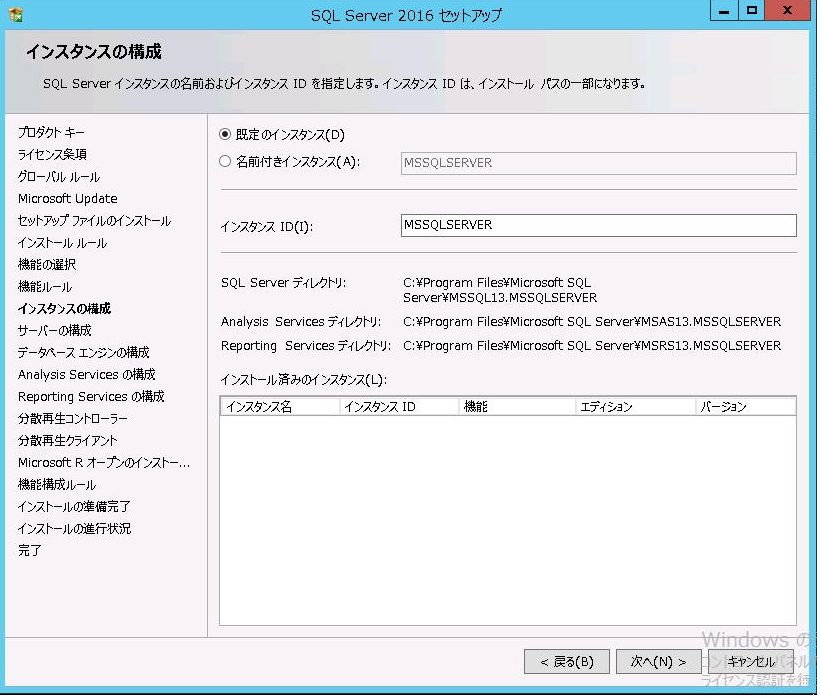The image size is (820, 698).
Task: Open ライセンス条項 step in sidebar
Action: click(52, 154)
